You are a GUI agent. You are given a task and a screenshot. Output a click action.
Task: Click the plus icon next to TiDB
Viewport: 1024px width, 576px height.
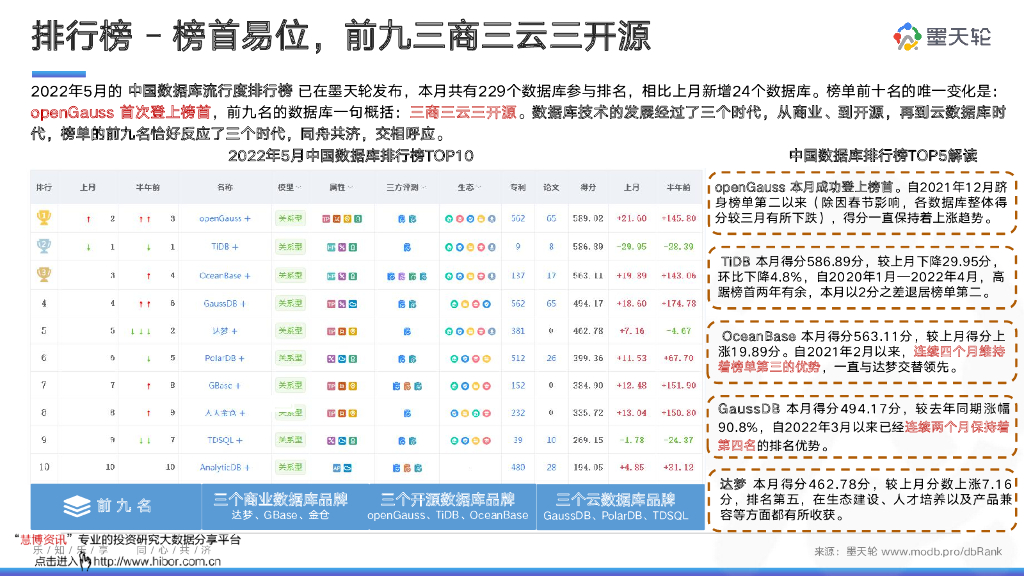pyautogui.click(x=235, y=247)
